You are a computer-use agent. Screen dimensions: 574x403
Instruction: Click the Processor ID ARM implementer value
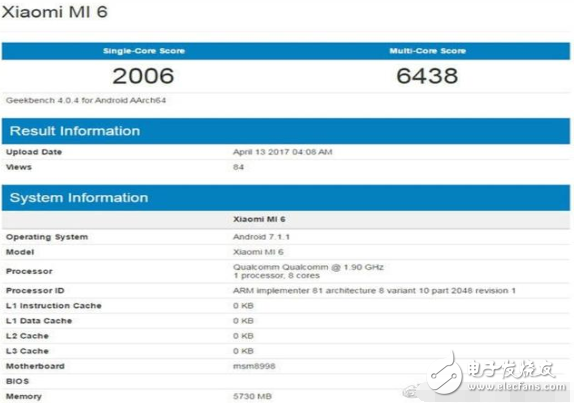click(x=374, y=291)
